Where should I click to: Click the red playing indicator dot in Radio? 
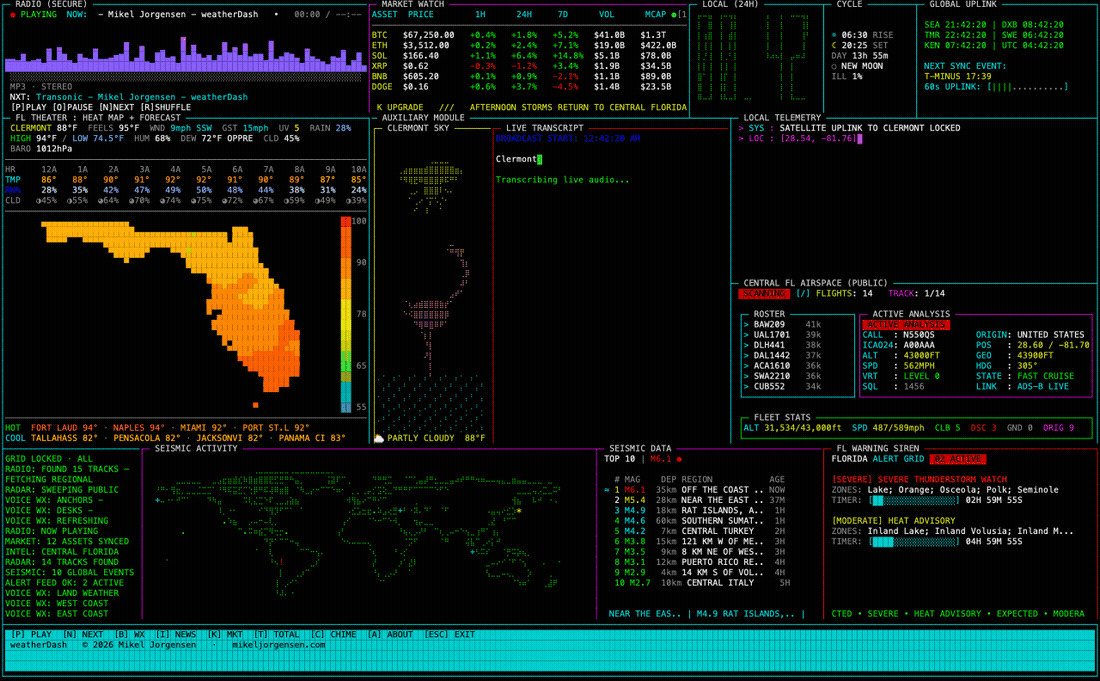(x=13, y=15)
